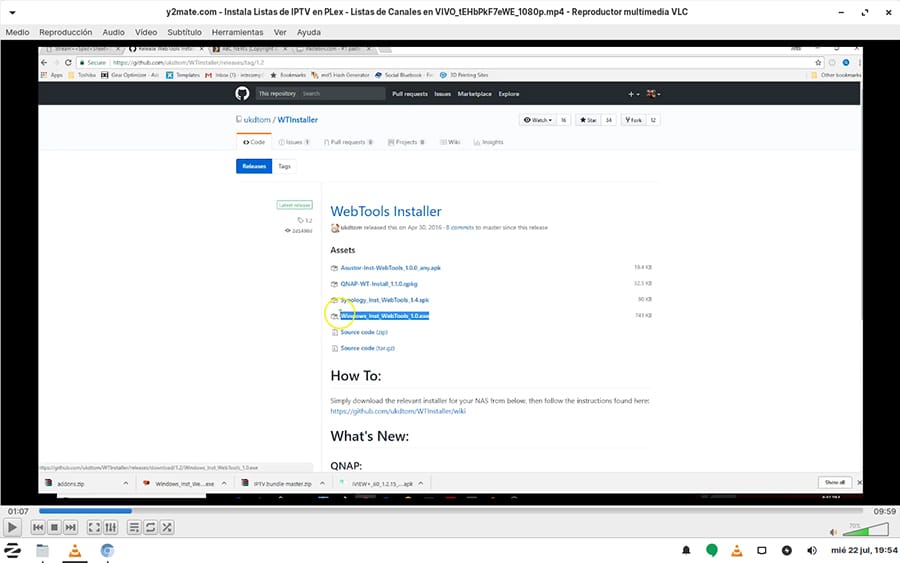Mute audio using the VLC speaker icon
Screen dimensions: 900x563
[x=833, y=532]
